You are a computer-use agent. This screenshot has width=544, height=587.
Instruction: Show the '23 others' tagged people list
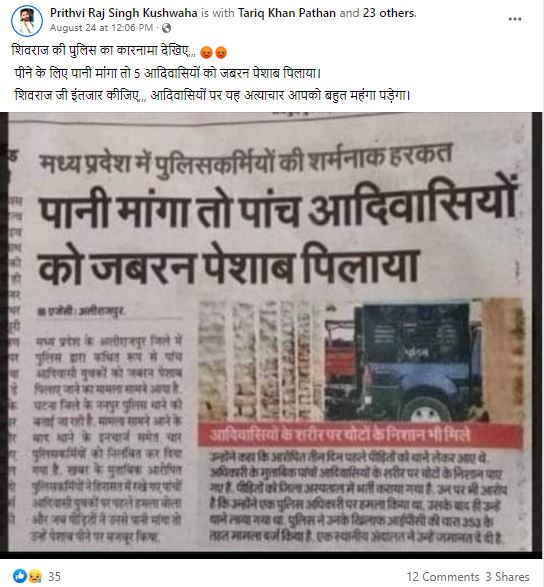coord(389,13)
